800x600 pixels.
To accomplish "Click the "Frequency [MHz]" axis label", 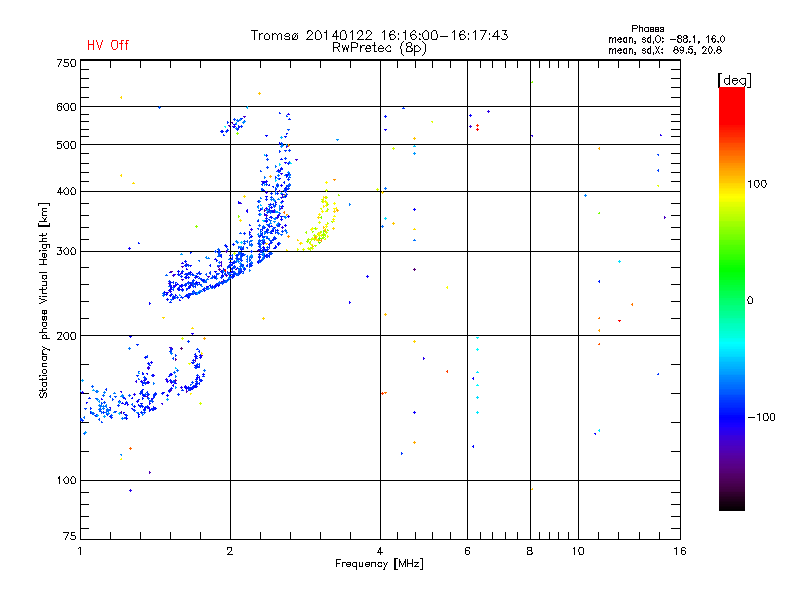I will point(379,564).
